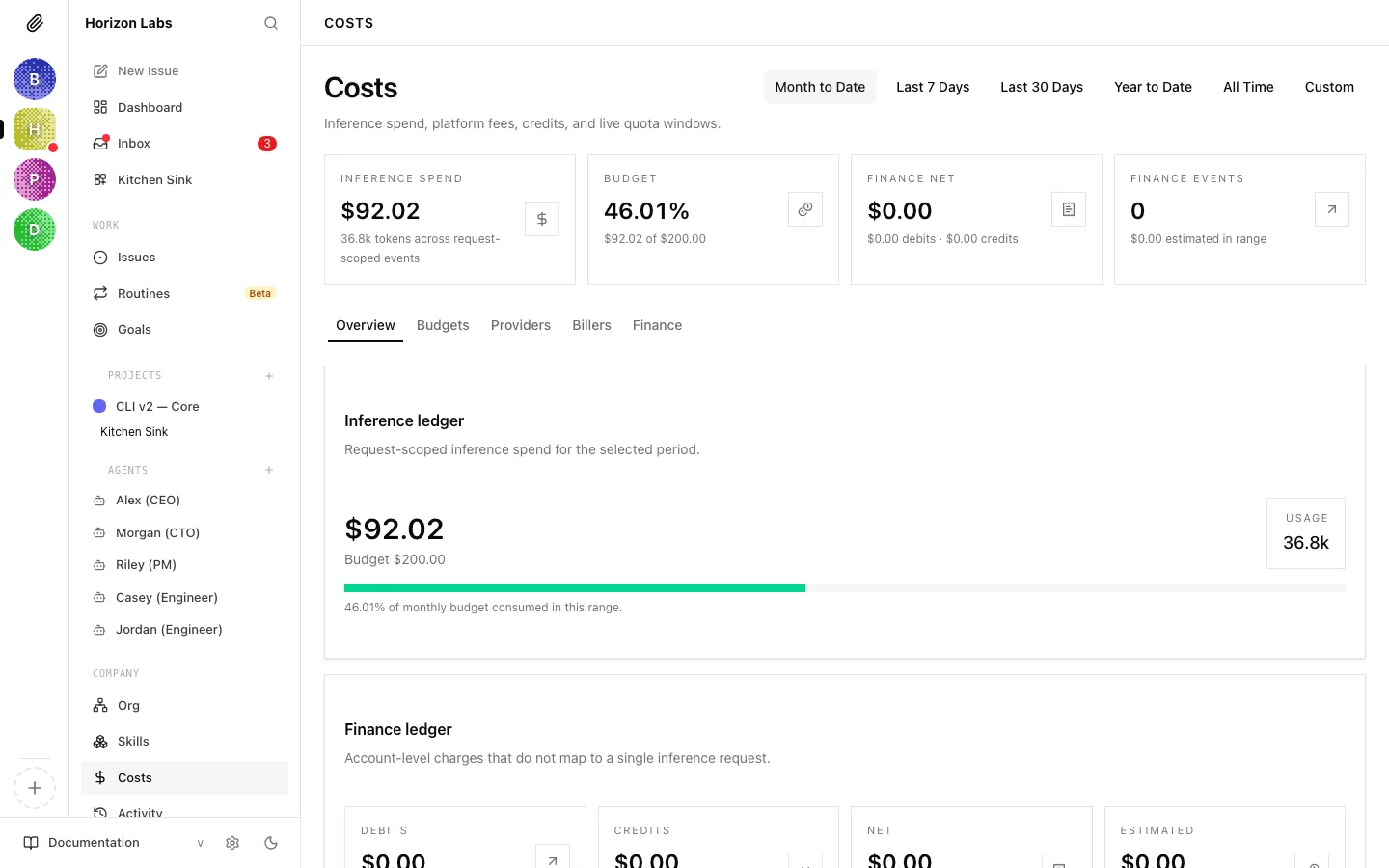Select the Month to Date range

(x=820, y=87)
